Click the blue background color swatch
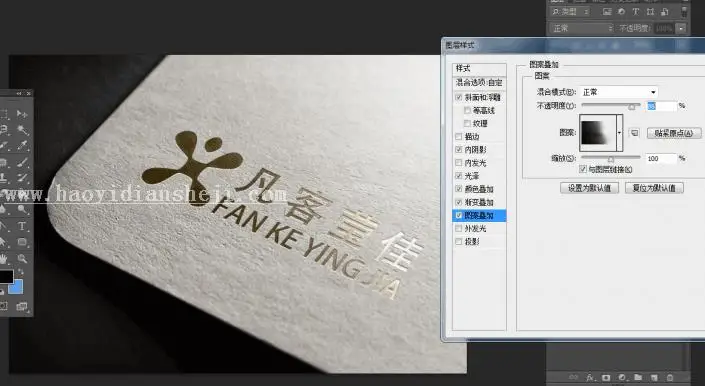Viewport: 705px width, 386px height. pos(15,286)
